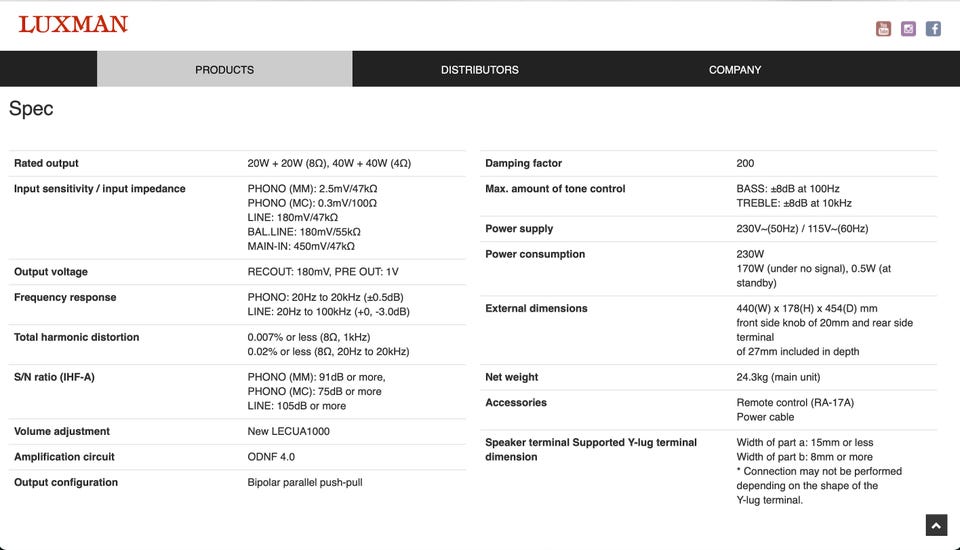The width and height of the screenshot is (960, 550).
Task: Click the Output configuration label
Action: tap(66, 483)
